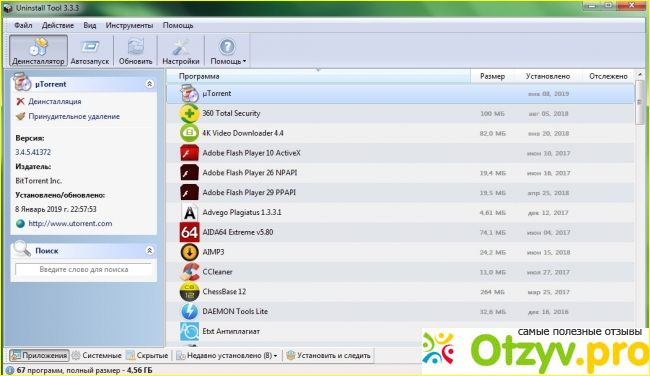The width and height of the screenshot is (650, 376).
Task: Select the DAEMON Tools Lite icon
Action: [x=189, y=311]
